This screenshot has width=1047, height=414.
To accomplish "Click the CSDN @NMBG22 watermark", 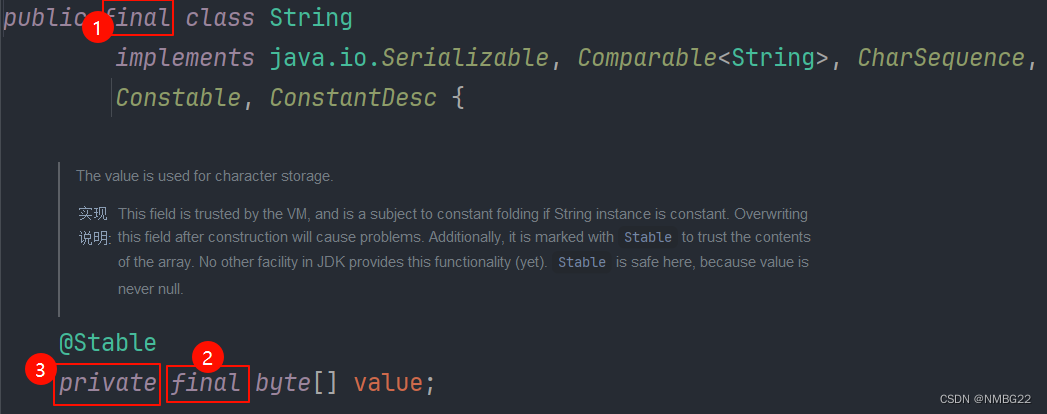I will 986,399.
